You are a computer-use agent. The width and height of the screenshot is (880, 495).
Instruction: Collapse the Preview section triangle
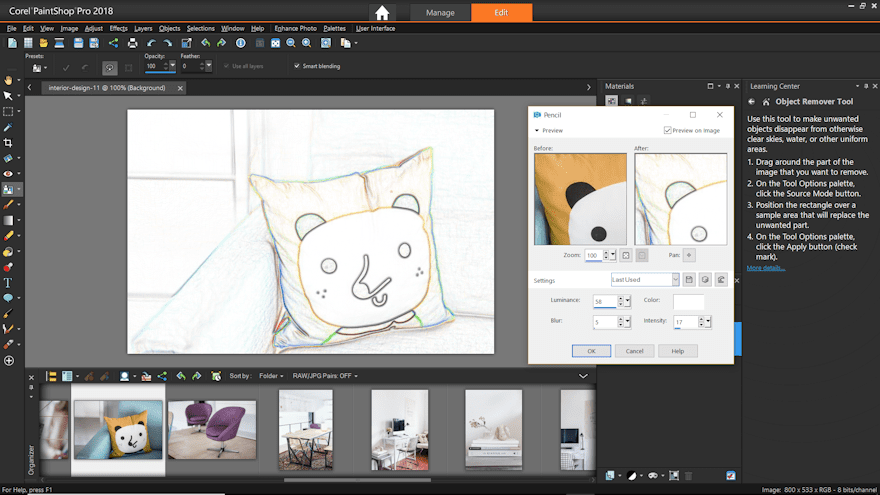(536, 130)
